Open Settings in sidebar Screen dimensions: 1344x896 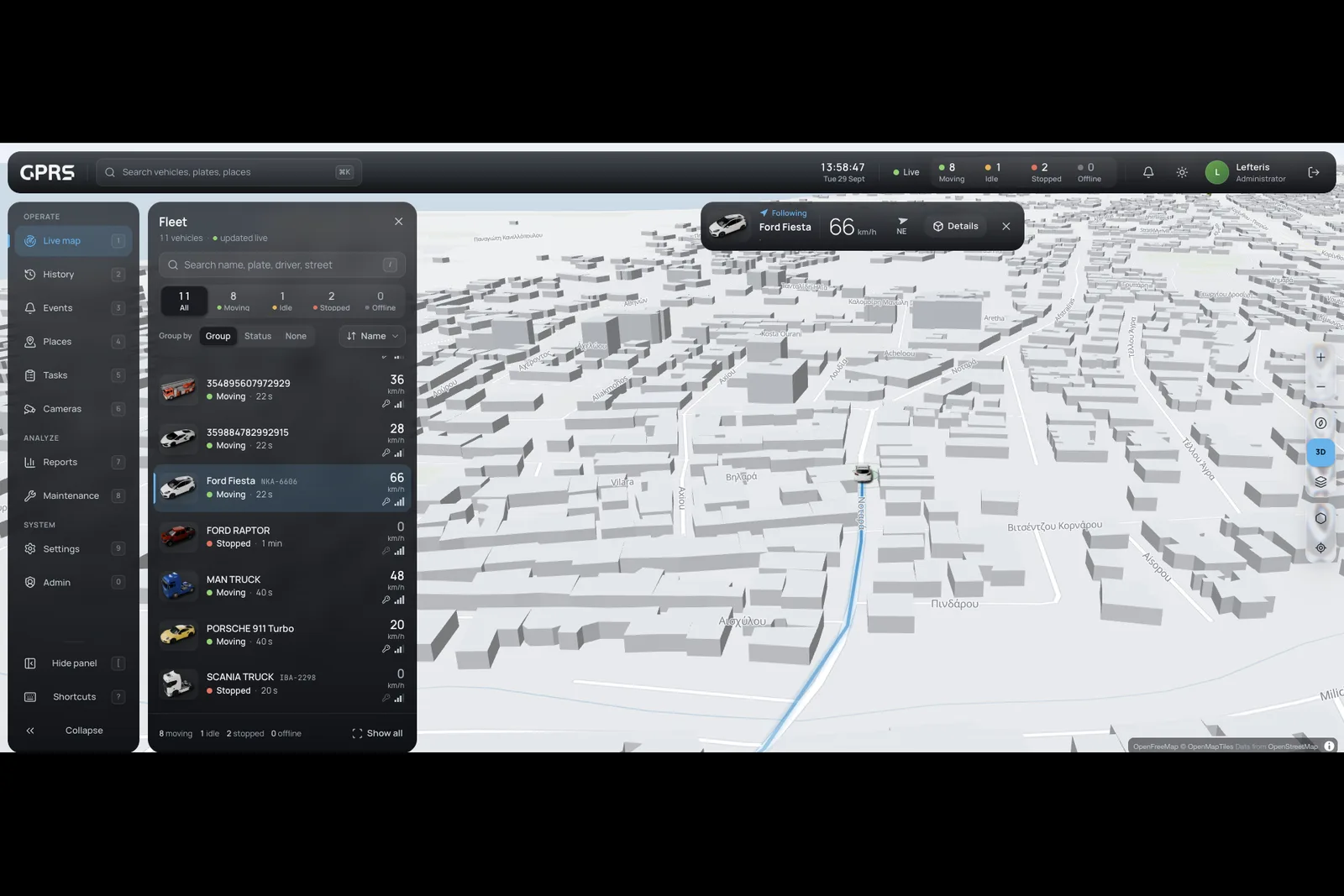[73, 548]
